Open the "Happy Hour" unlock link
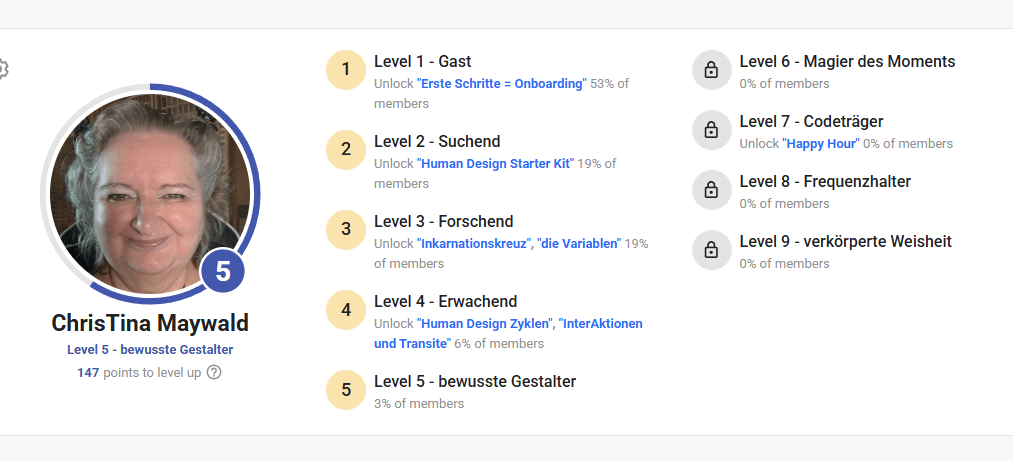 pos(821,144)
